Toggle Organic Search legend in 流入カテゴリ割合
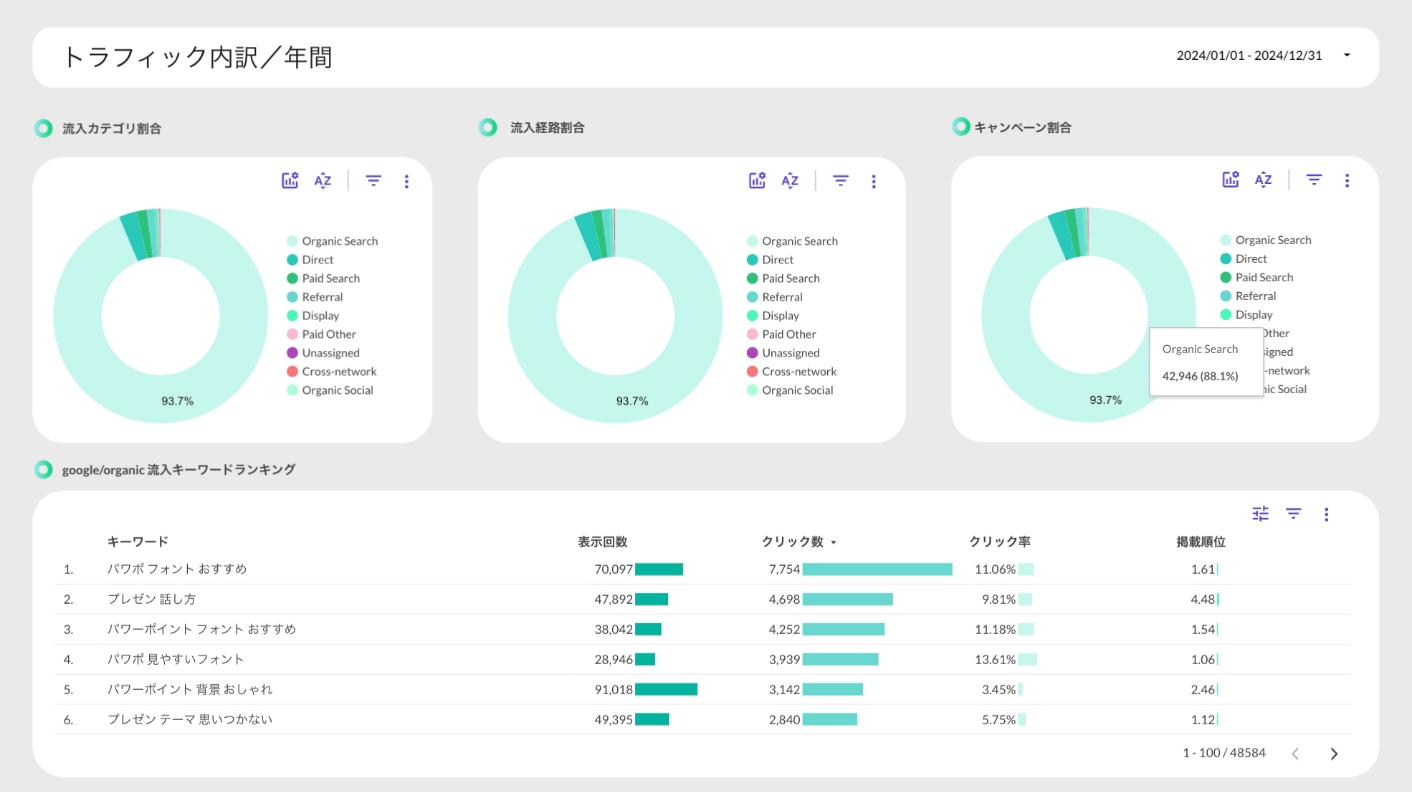Screen dimensions: 1412x792 (x=339, y=241)
